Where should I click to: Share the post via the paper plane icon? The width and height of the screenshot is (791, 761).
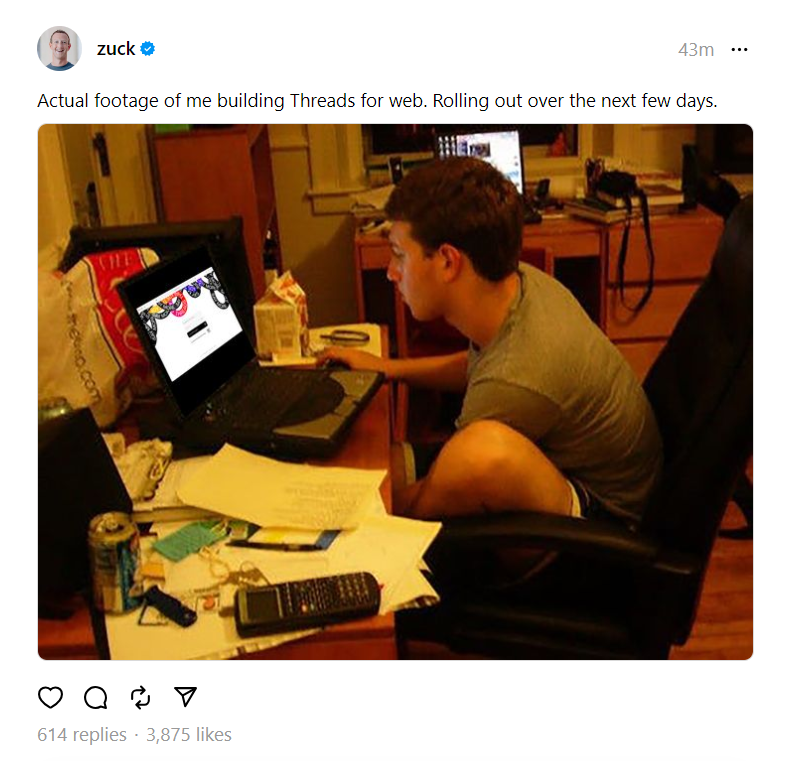pyautogui.click(x=185, y=697)
